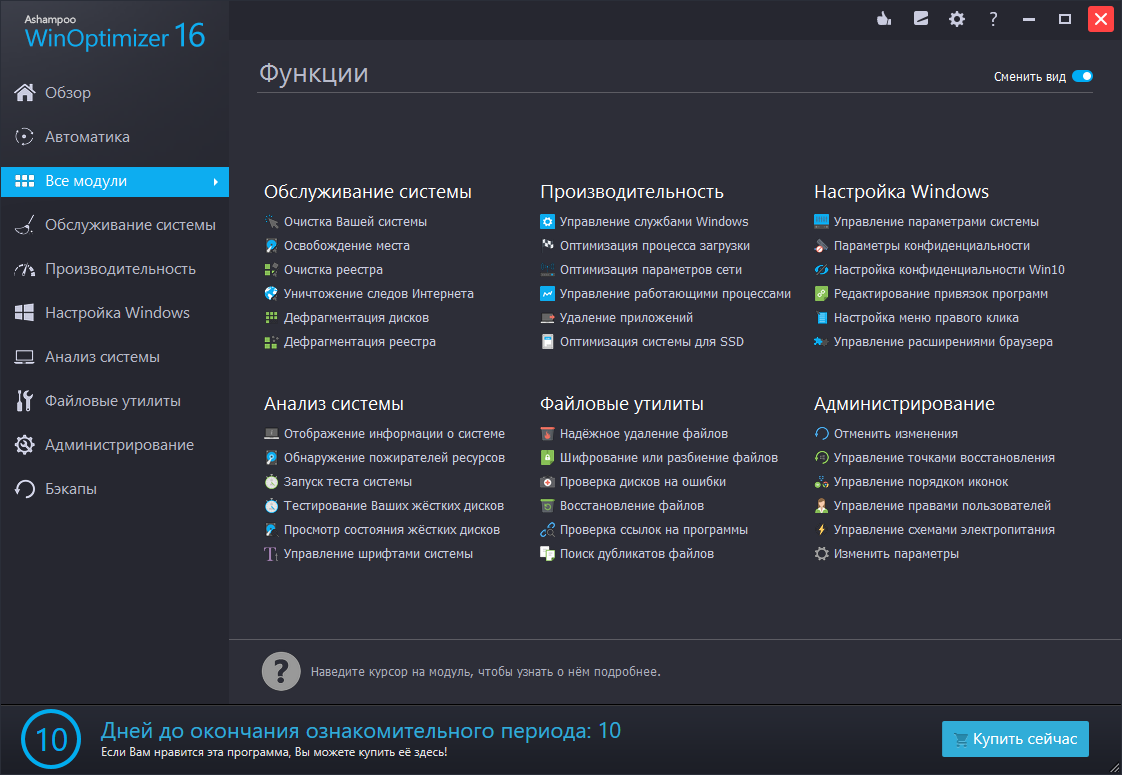The height and width of the screenshot is (775, 1122).
Task: Click the Производительность gauge icon in sidebar
Action: coord(24,269)
